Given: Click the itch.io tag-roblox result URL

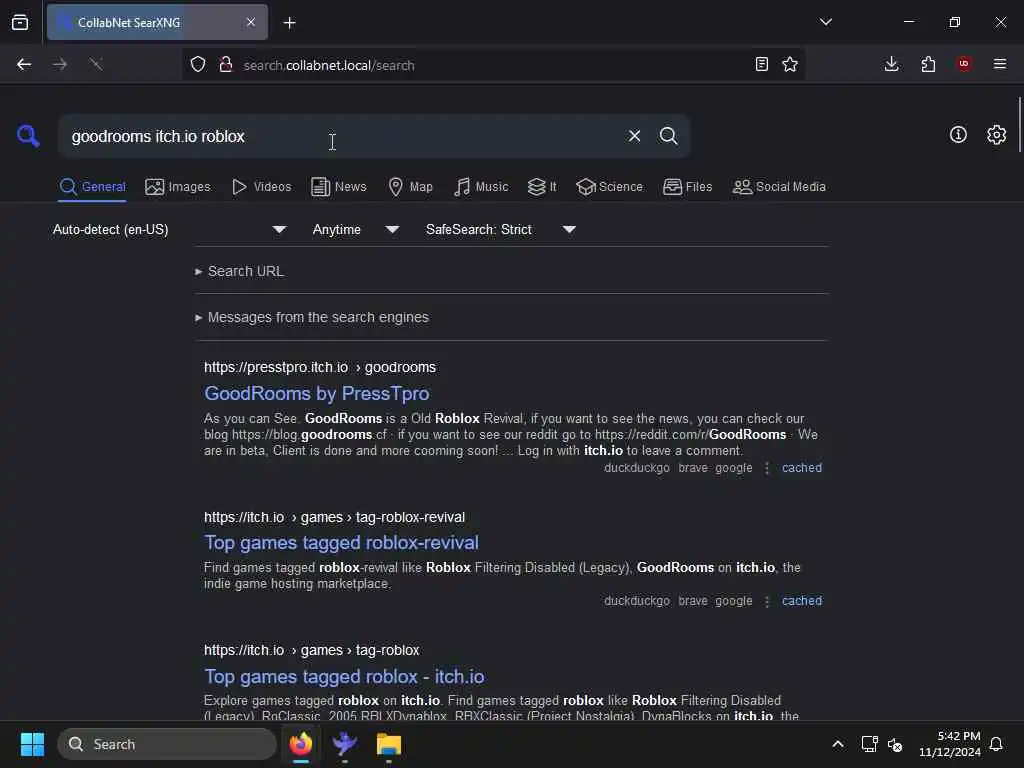Looking at the screenshot, I should click(x=312, y=650).
